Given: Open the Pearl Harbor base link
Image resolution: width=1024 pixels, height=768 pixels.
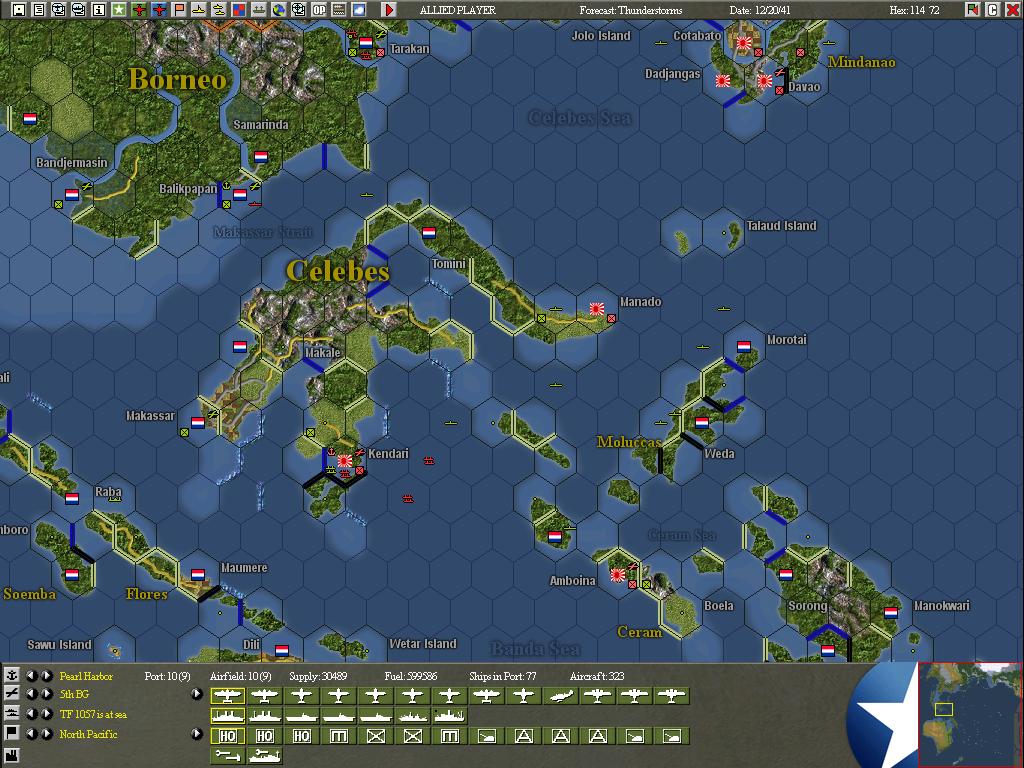Looking at the screenshot, I should [x=86, y=676].
